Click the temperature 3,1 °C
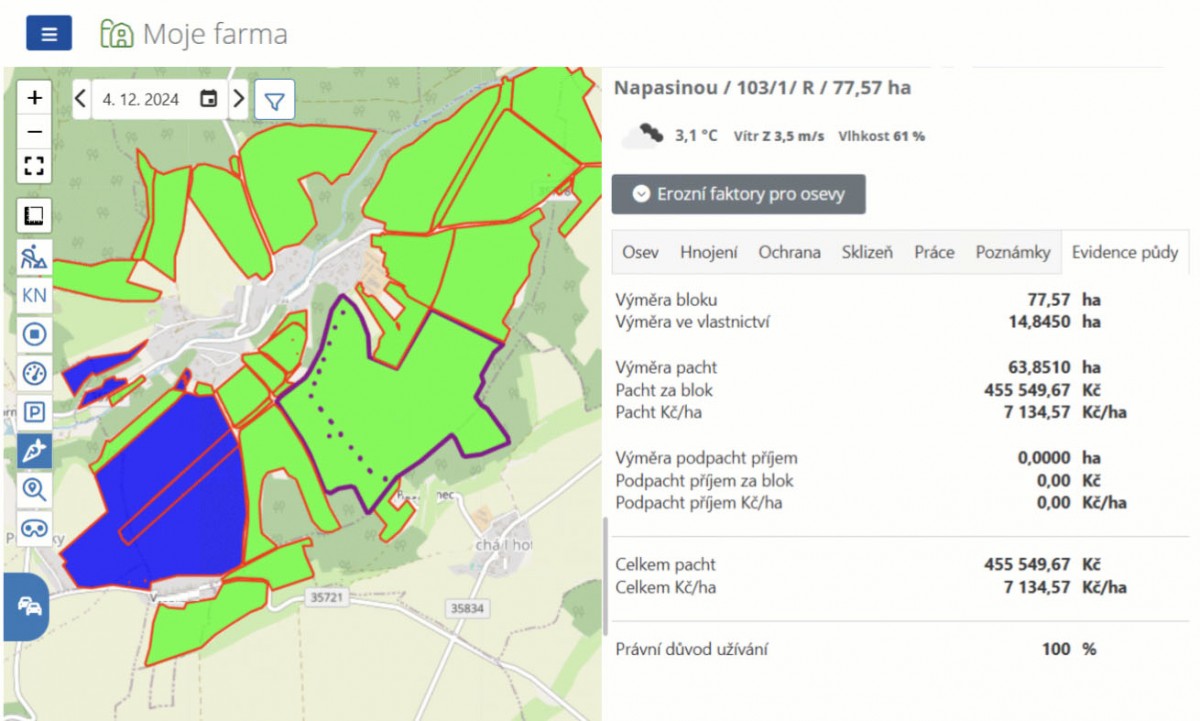Viewport: 1200px width, 721px height. click(x=696, y=135)
